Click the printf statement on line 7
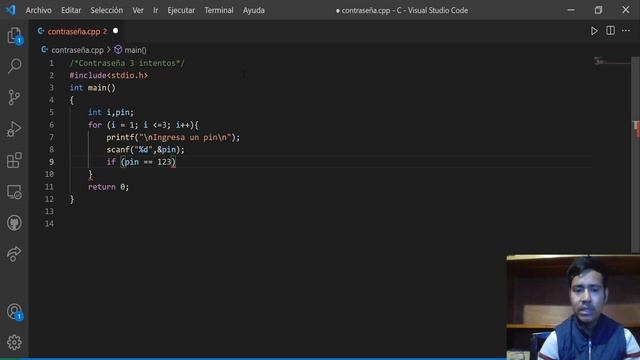This screenshot has height=360, width=640. tap(173, 137)
